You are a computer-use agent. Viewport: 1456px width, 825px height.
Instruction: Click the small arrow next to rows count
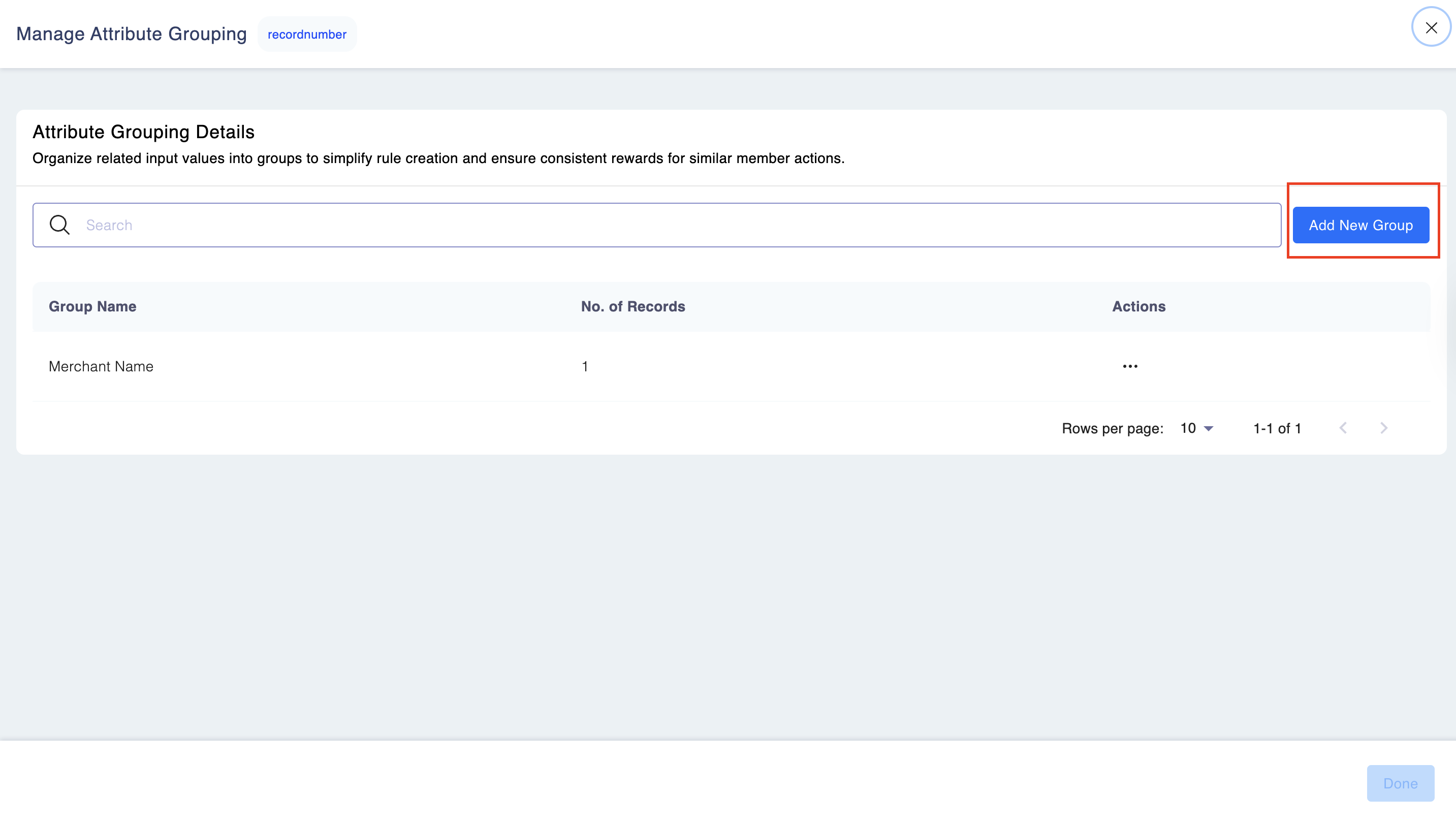pos(1209,429)
